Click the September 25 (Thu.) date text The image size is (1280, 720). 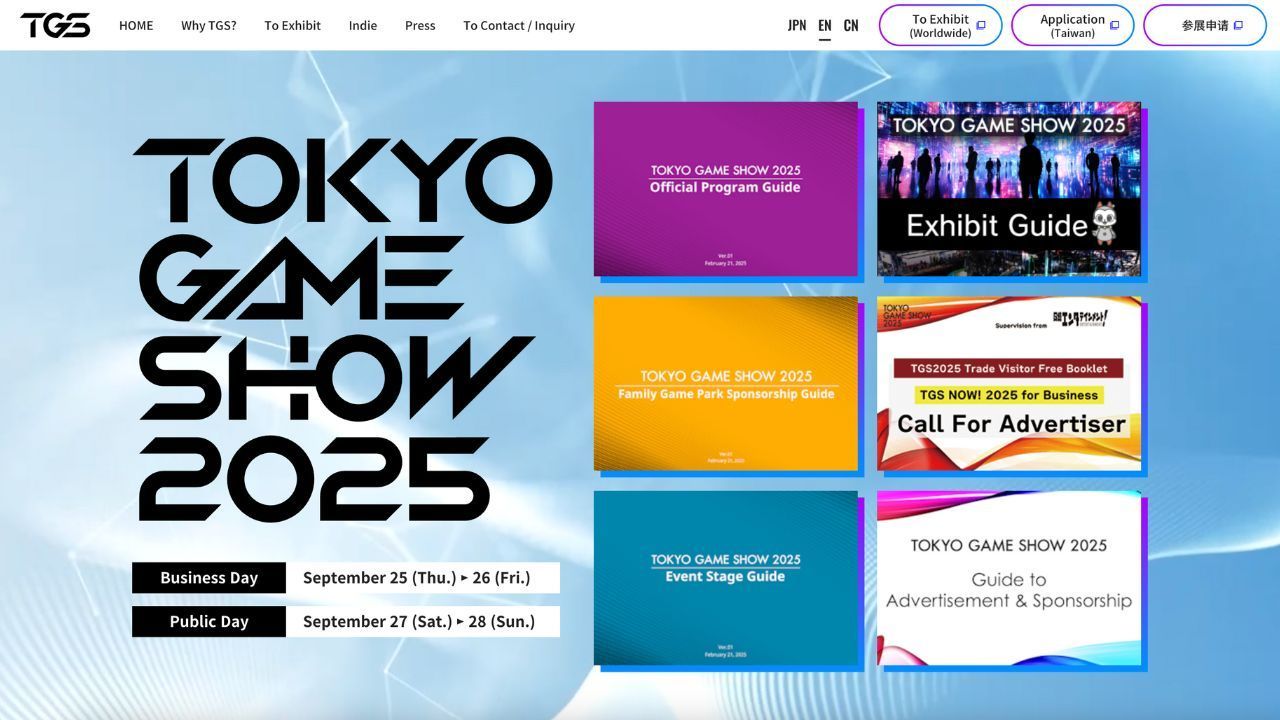click(379, 577)
